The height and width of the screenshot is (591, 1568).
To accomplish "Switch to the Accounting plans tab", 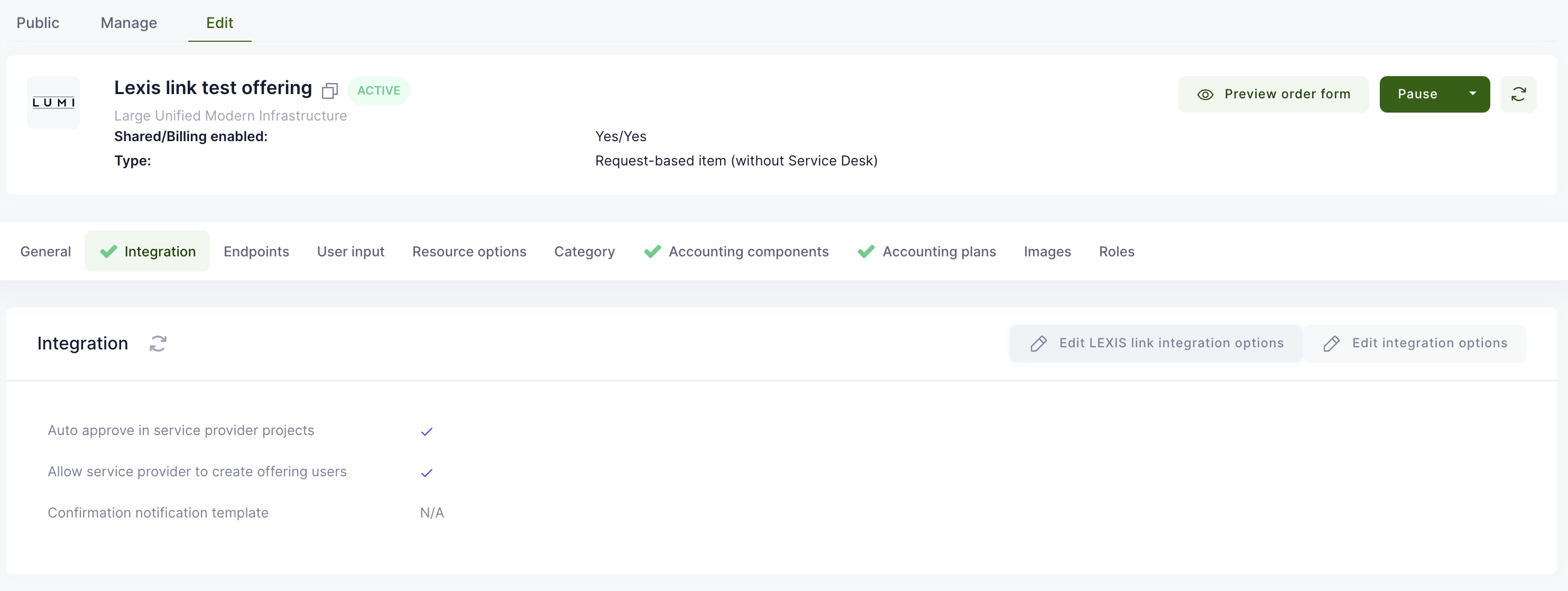I will (x=938, y=252).
